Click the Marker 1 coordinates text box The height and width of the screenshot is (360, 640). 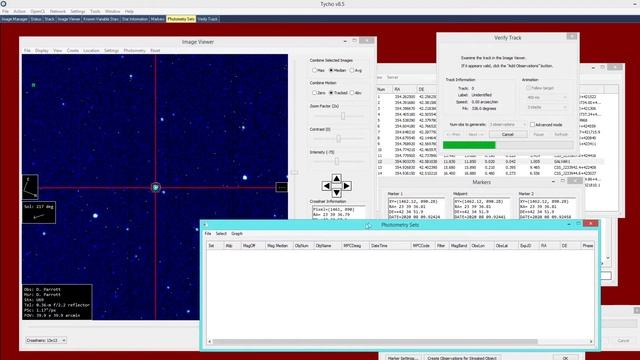(x=416, y=208)
